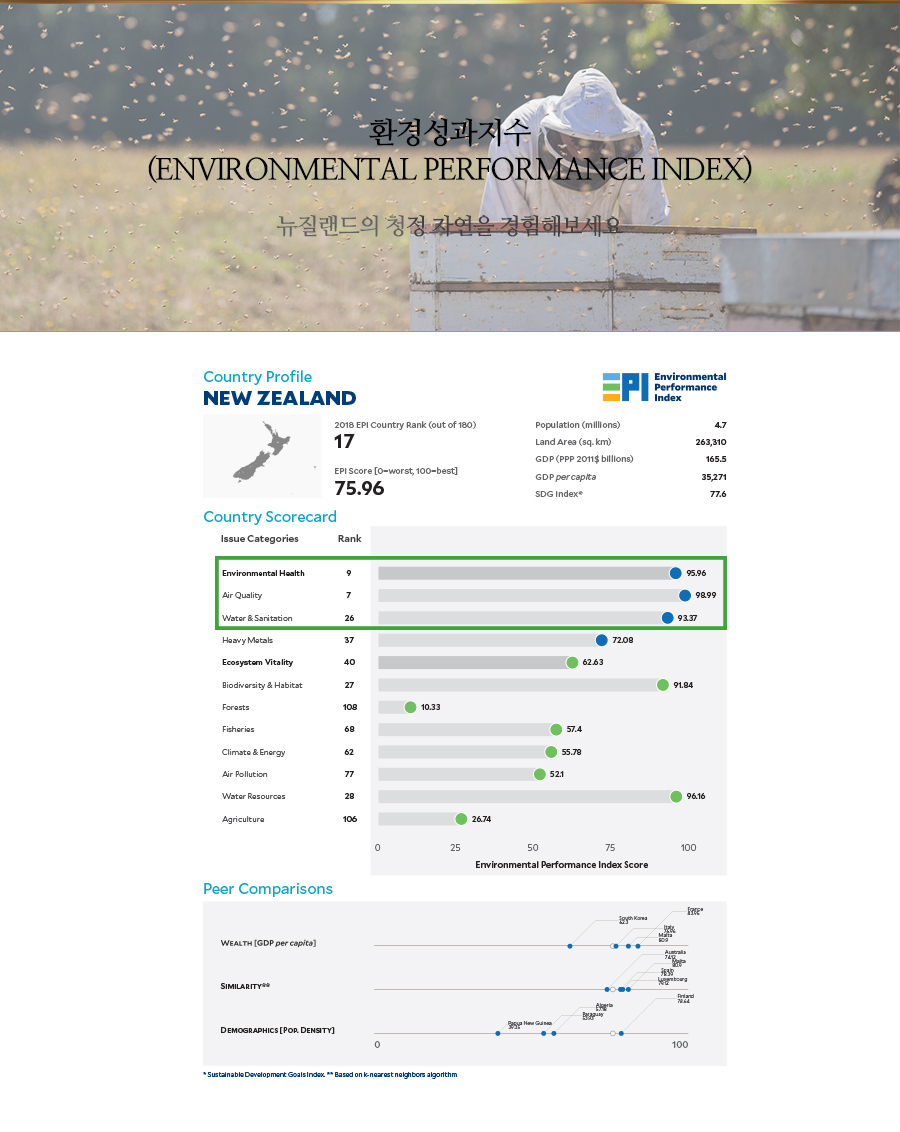The image size is (900, 1132).
Task: Select the Environmental Health 95.96 blue dot
Action: [676, 573]
